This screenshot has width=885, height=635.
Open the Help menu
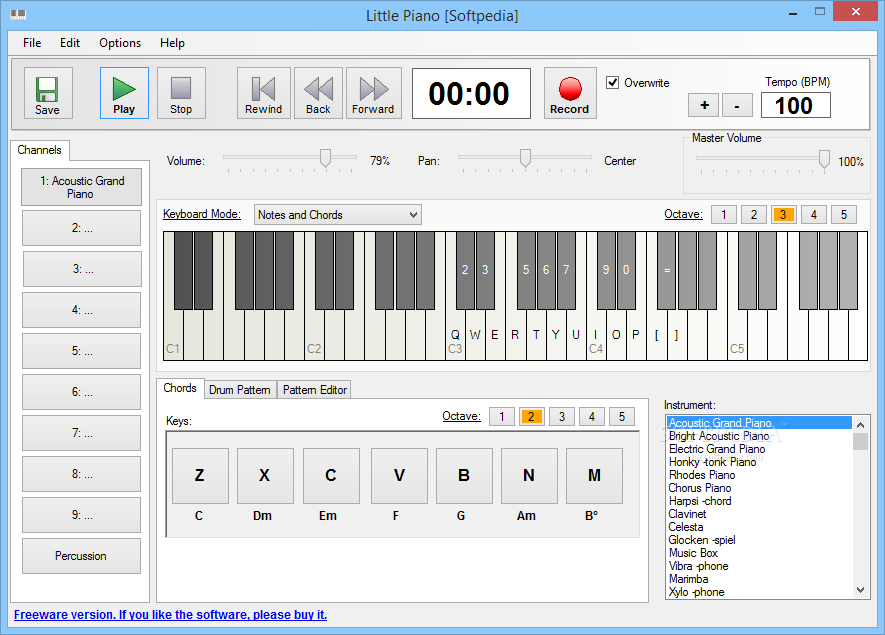point(172,43)
